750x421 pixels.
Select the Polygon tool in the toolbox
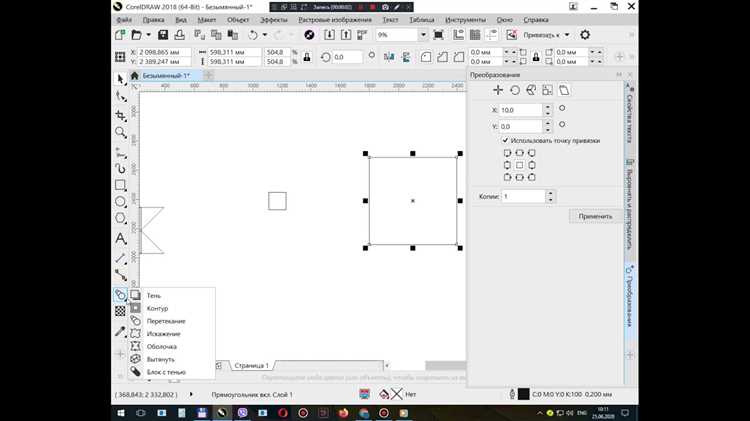click(x=121, y=219)
